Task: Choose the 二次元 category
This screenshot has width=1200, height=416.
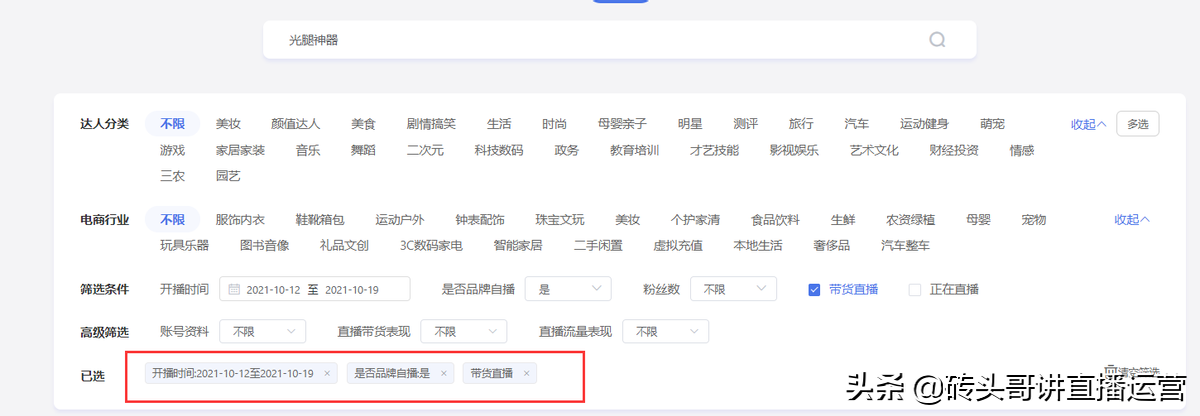Action: point(425,150)
